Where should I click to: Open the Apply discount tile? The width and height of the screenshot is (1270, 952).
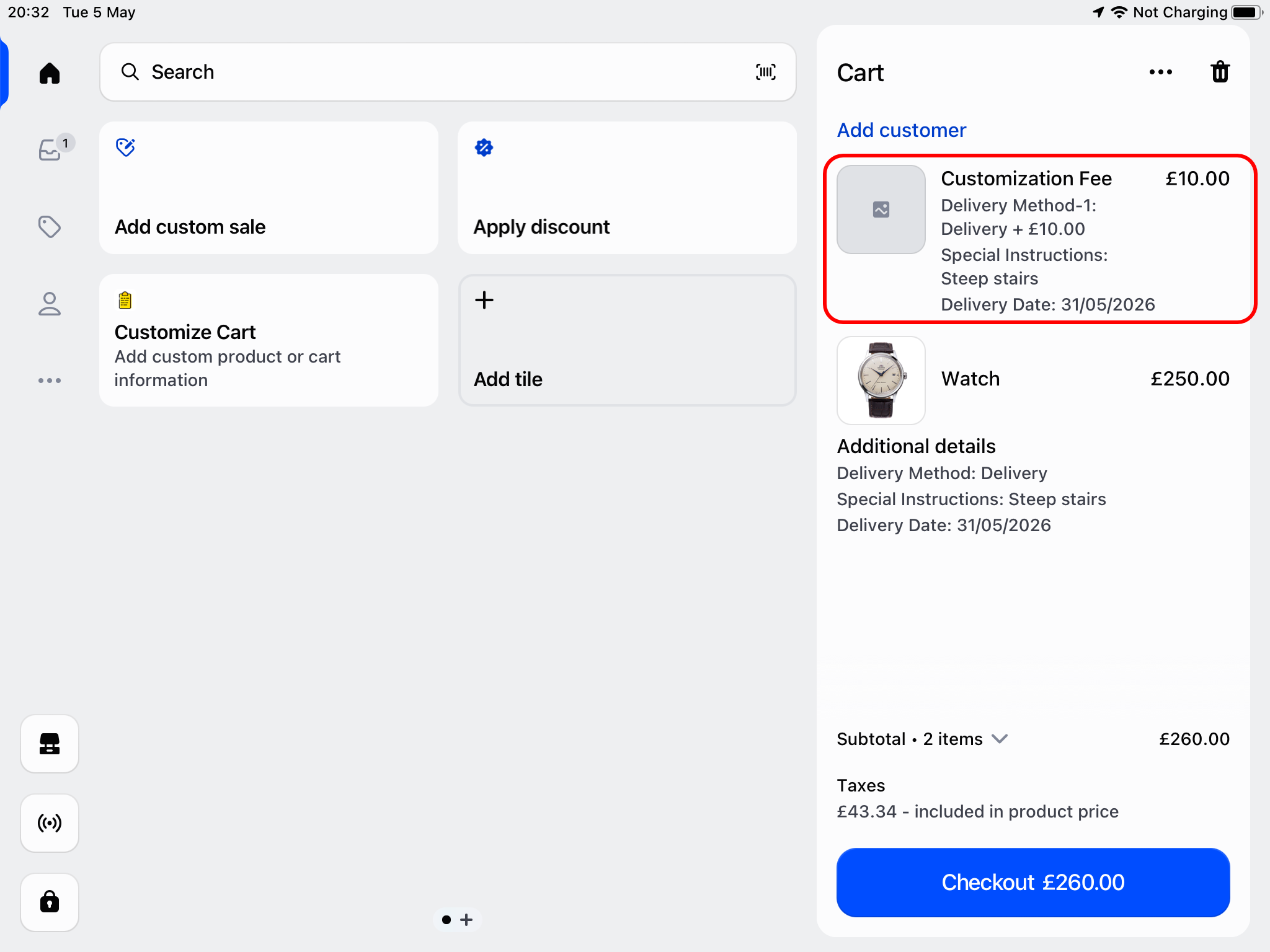coord(627,188)
